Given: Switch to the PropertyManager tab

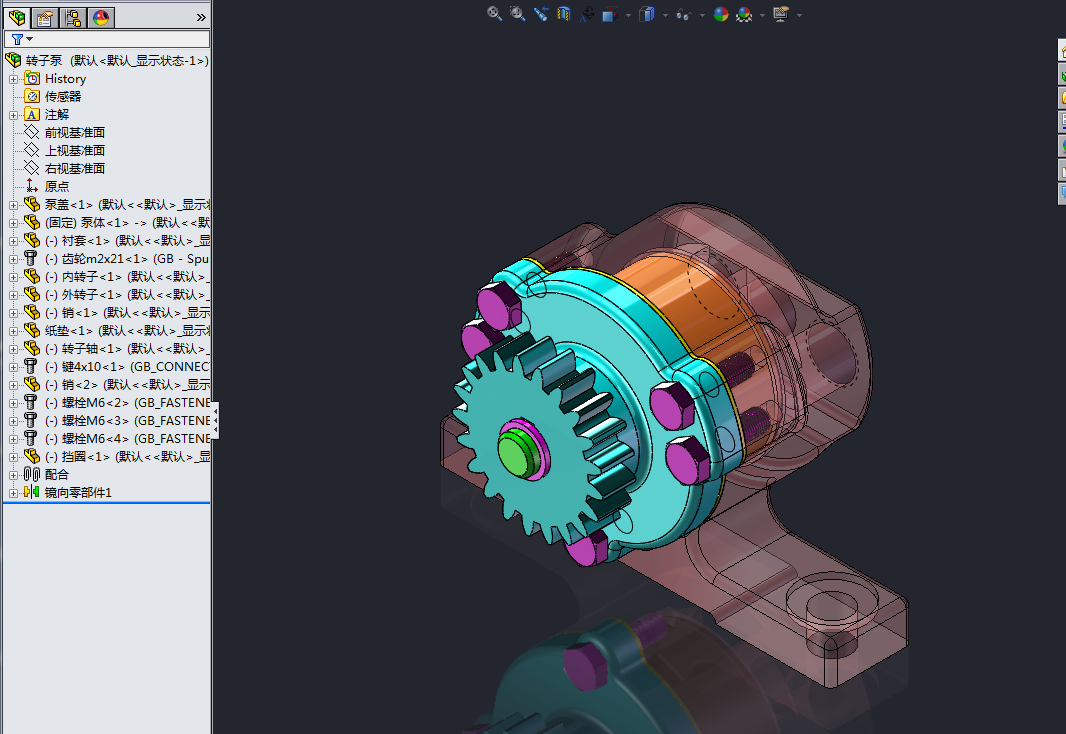Looking at the screenshot, I should coord(45,18).
